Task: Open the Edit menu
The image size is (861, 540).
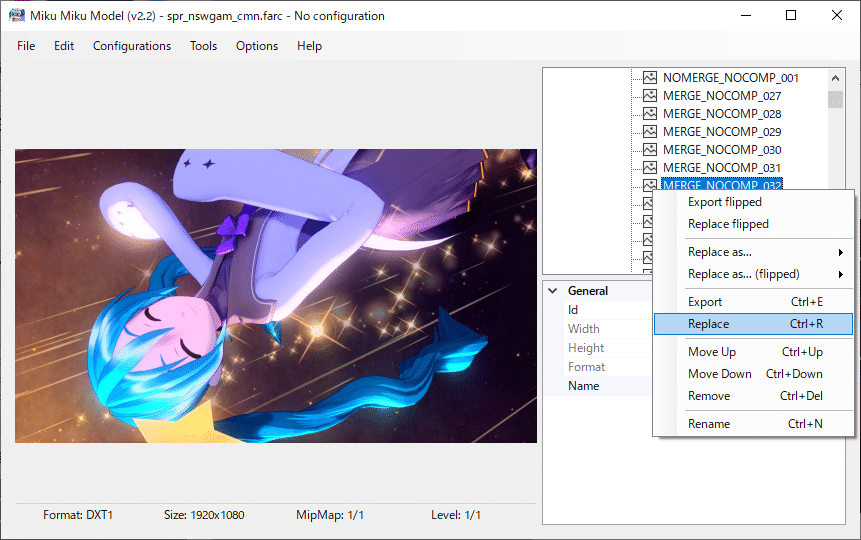Action: 64,46
